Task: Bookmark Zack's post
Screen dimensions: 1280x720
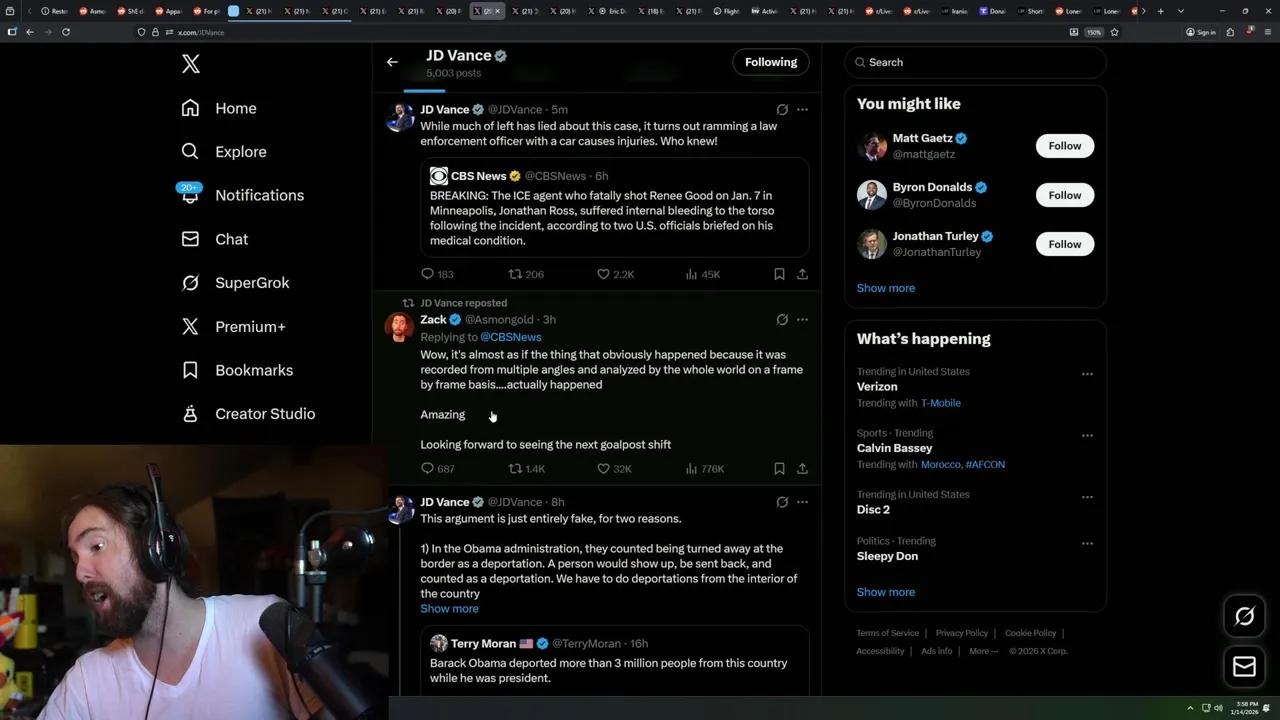Action: click(779, 469)
